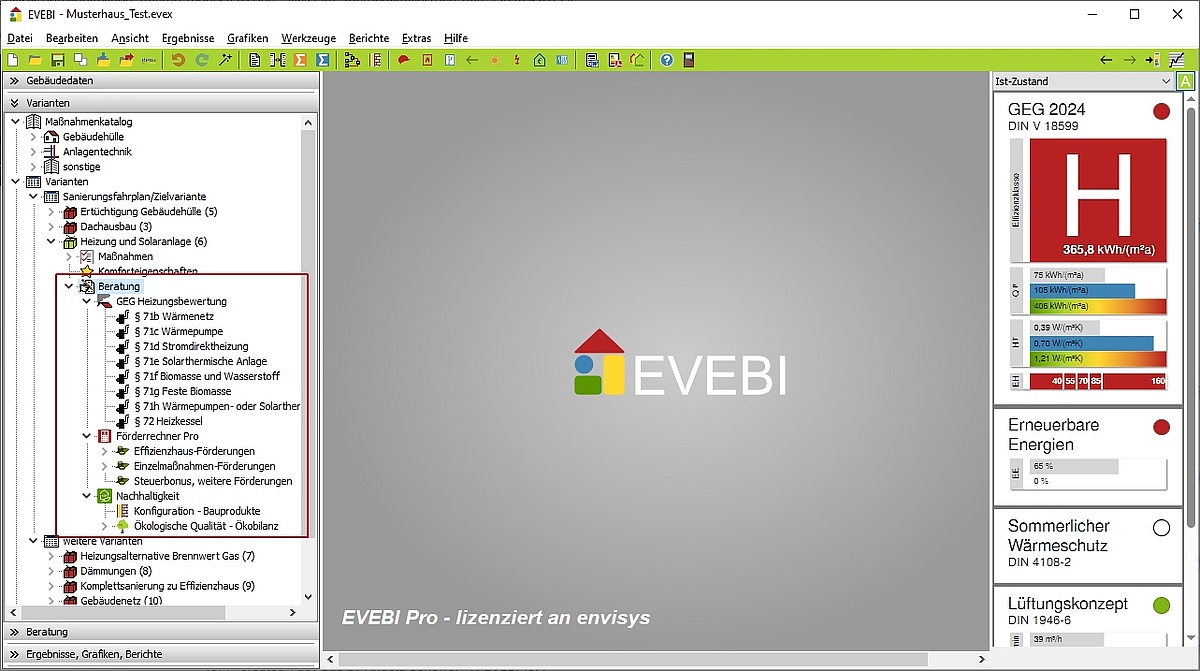Expand the Effizienzhaus-Förderungen node arrow

point(104,451)
